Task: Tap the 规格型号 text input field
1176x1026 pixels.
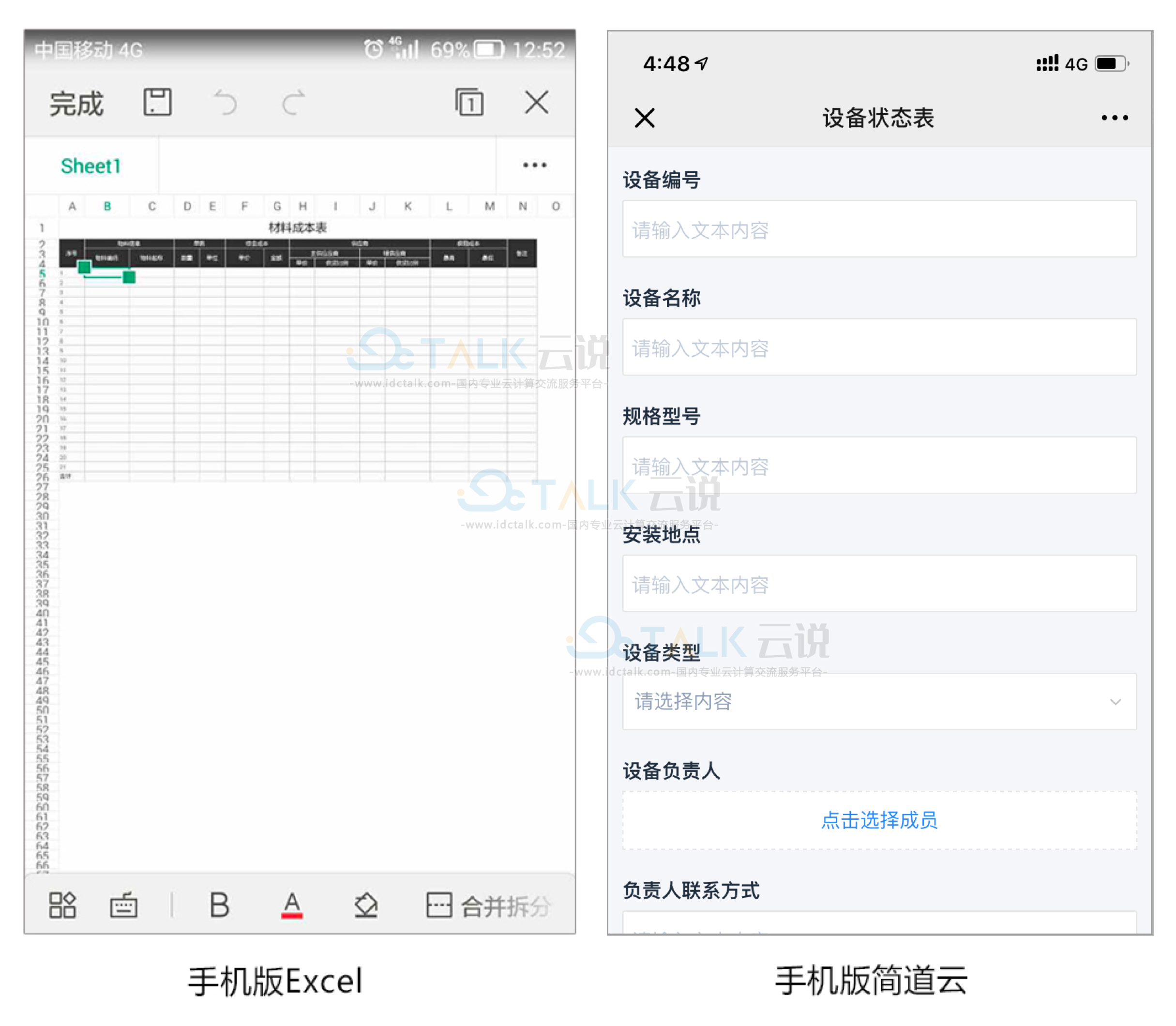Action: pyautogui.click(x=879, y=466)
